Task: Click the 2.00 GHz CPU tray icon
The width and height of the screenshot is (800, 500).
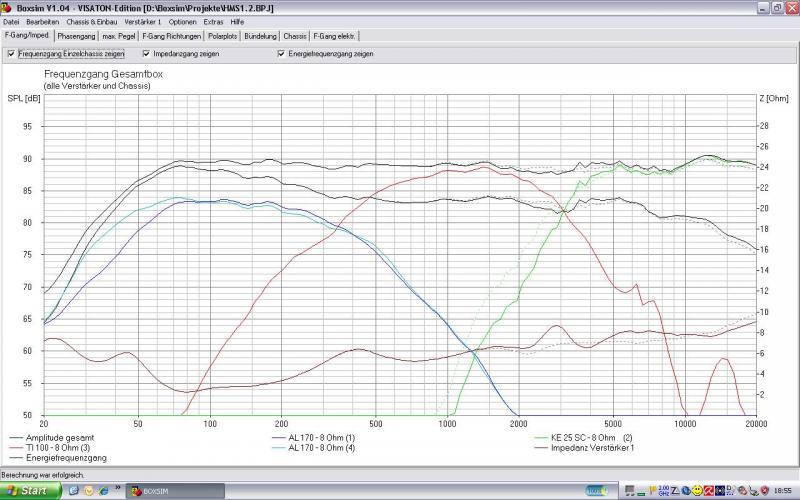Action: click(664, 491)
